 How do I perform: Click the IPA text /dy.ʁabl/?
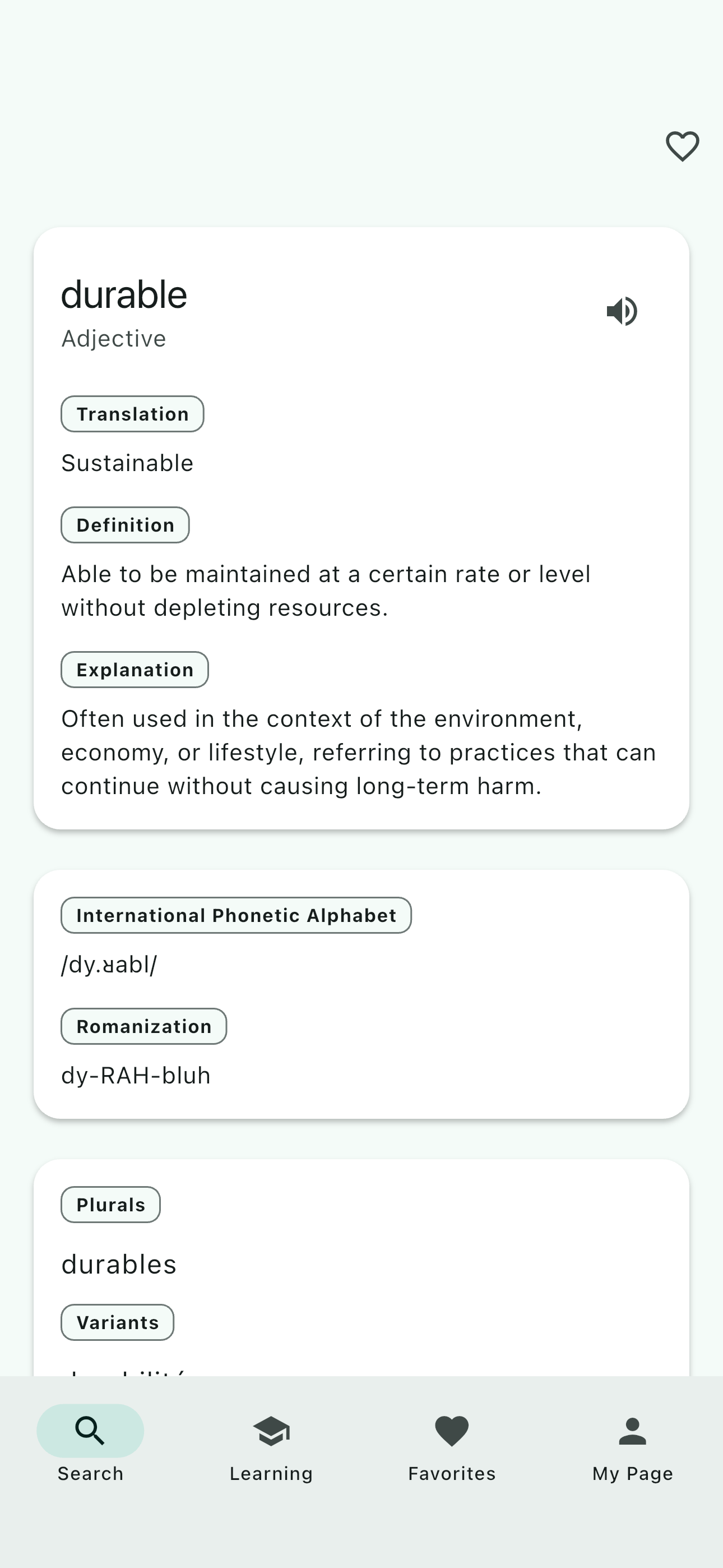[x=109, y=965]
